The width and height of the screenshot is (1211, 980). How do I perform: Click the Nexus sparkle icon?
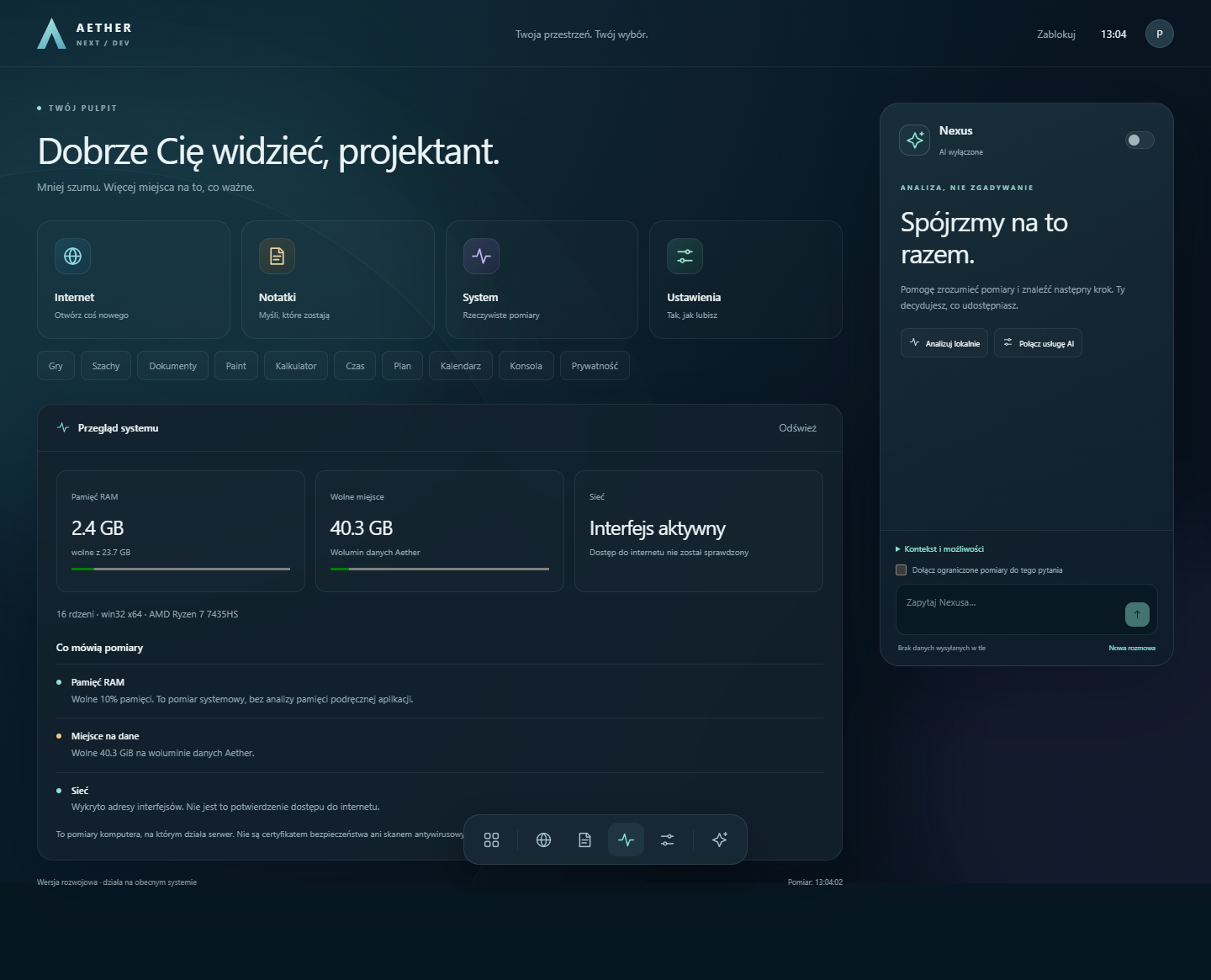[x=915, y=140]
